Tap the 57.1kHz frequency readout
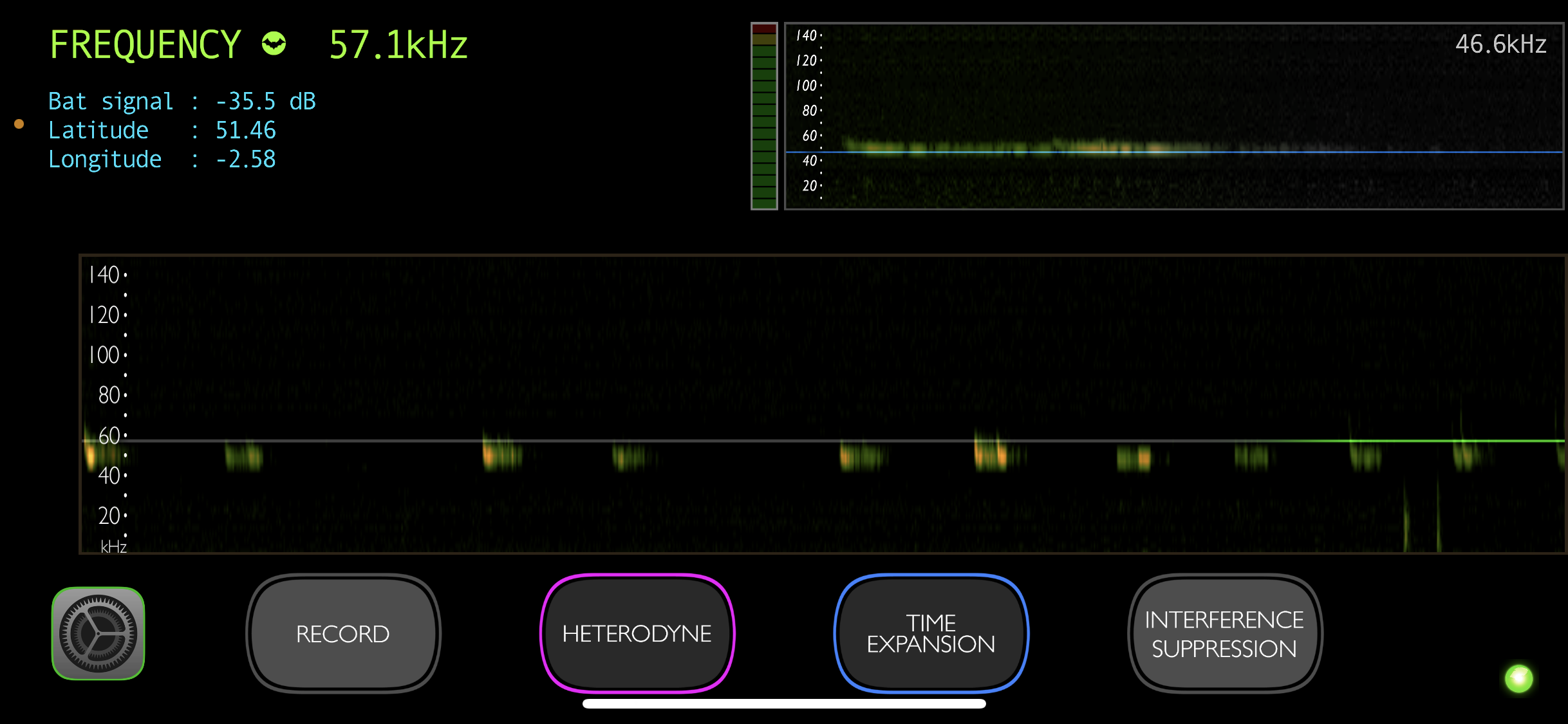The height and width of the screenshot is (724, 1568). [x=398, y=45]
